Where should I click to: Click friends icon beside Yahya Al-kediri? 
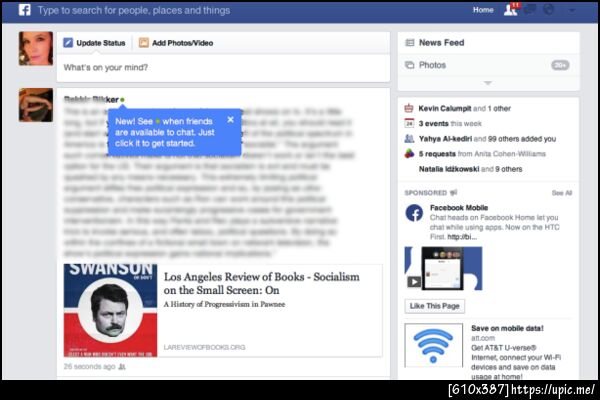tap(409, 139)
